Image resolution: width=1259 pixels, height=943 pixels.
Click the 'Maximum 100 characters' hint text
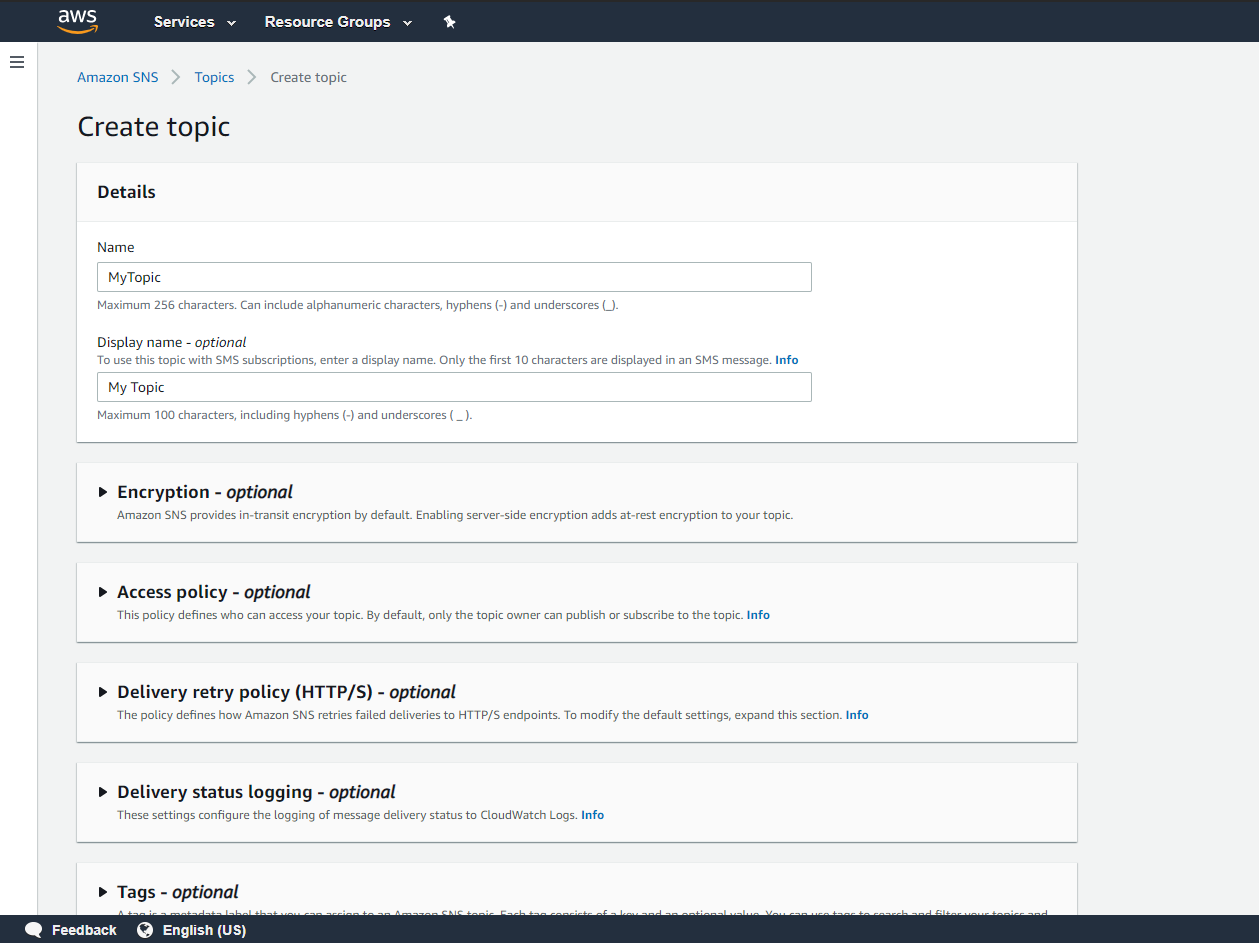pyautogui.click(x=285, y=415)
